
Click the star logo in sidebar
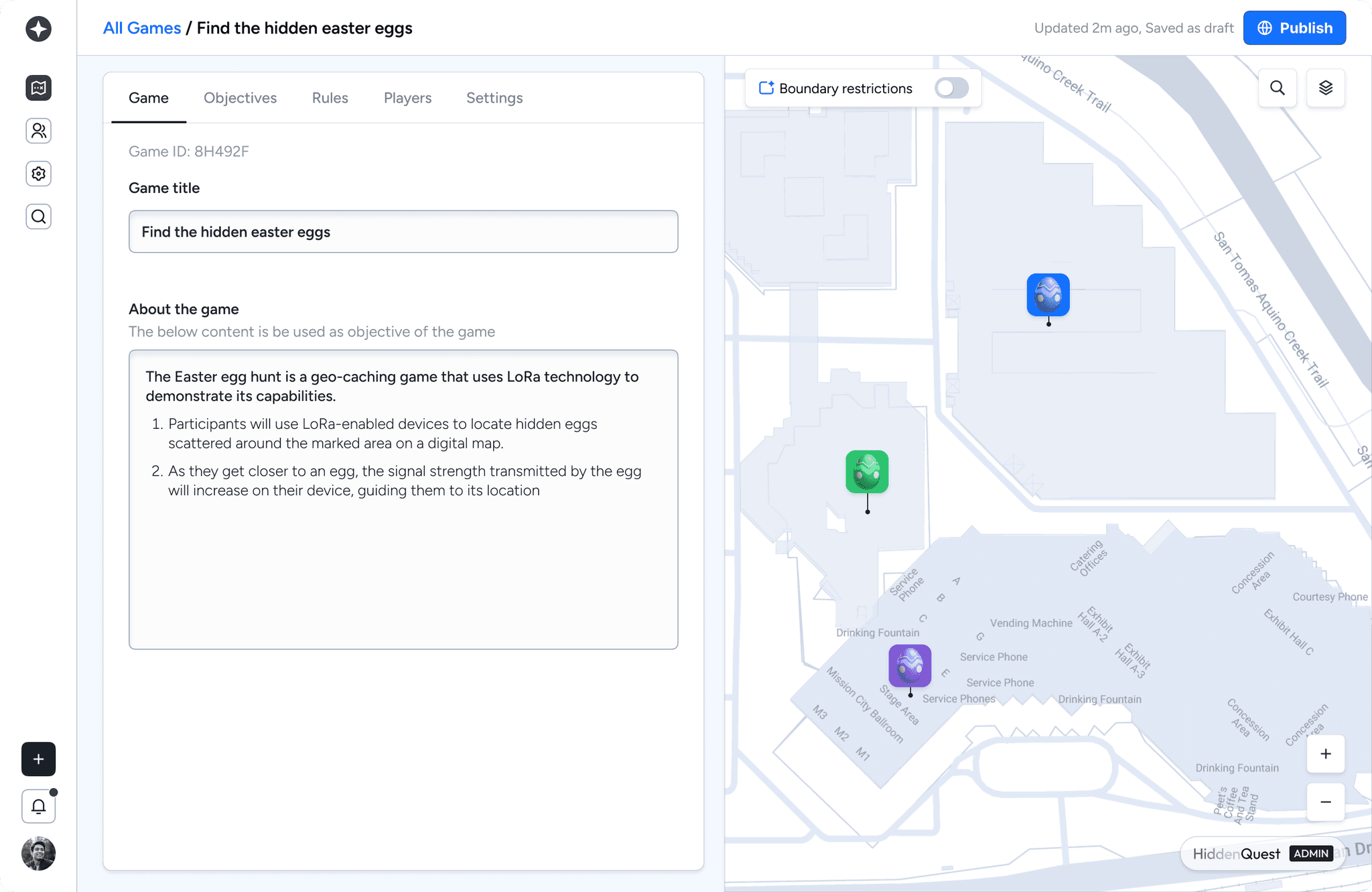(x=38, y=29)
